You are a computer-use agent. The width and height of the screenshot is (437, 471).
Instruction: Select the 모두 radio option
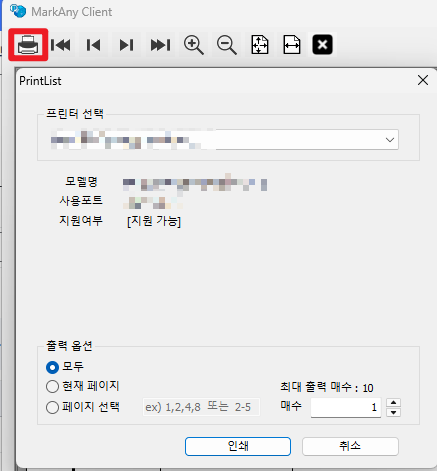tap(52, 367)
